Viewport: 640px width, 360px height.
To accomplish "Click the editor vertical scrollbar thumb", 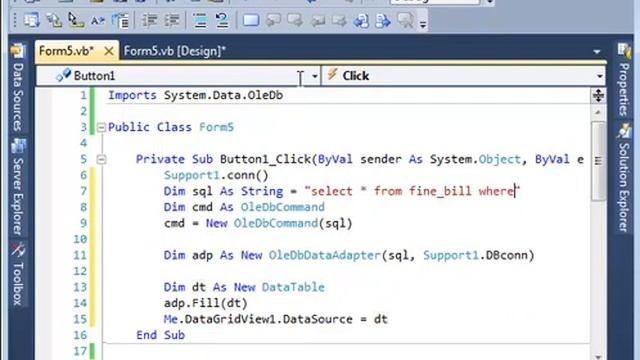I will pyautogui.click(x=598, y=161).
